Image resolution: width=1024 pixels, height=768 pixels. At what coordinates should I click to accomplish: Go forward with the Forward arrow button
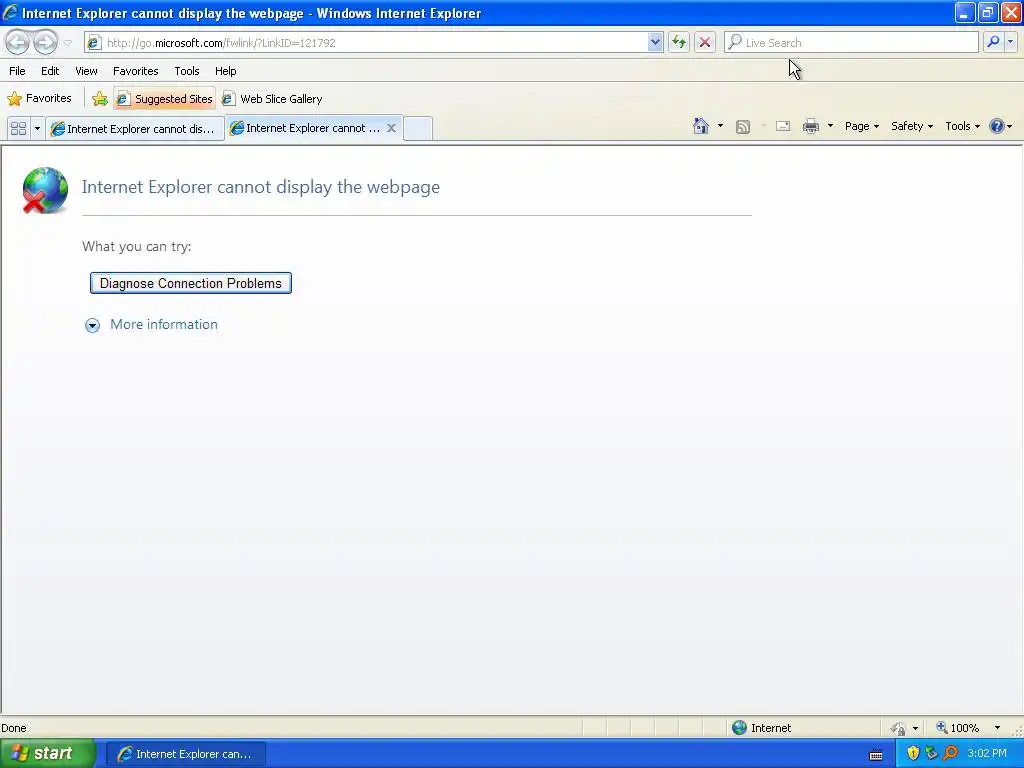pyautogui.click(x=45, y=42)
